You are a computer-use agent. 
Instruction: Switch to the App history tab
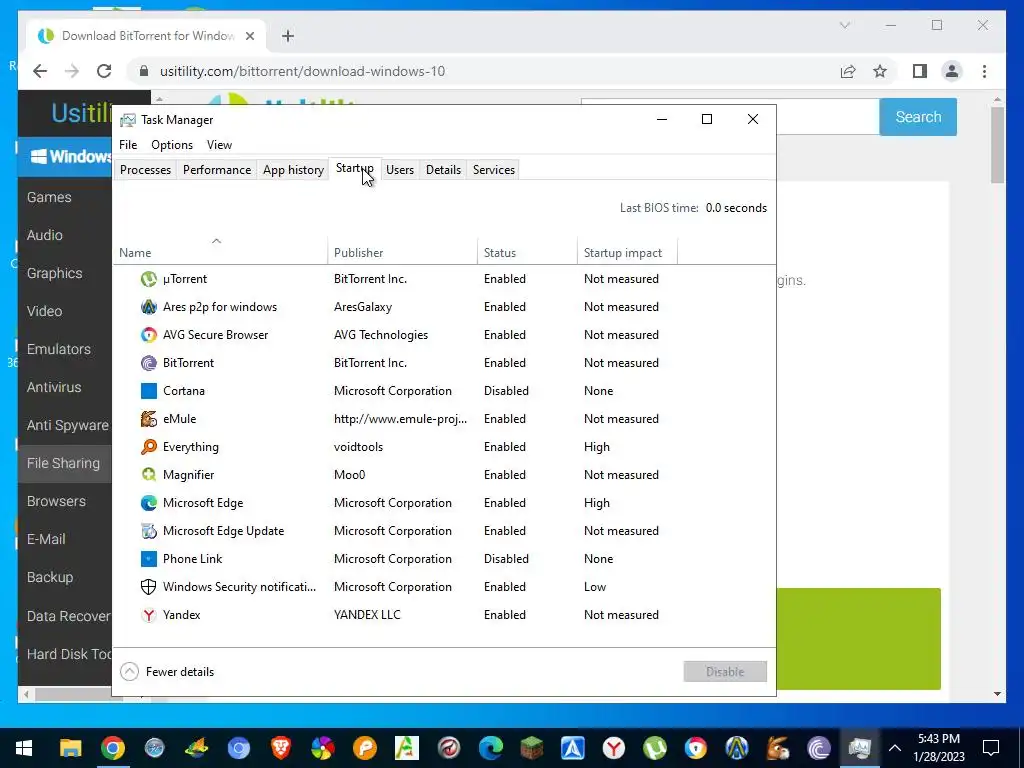[293, 170]
